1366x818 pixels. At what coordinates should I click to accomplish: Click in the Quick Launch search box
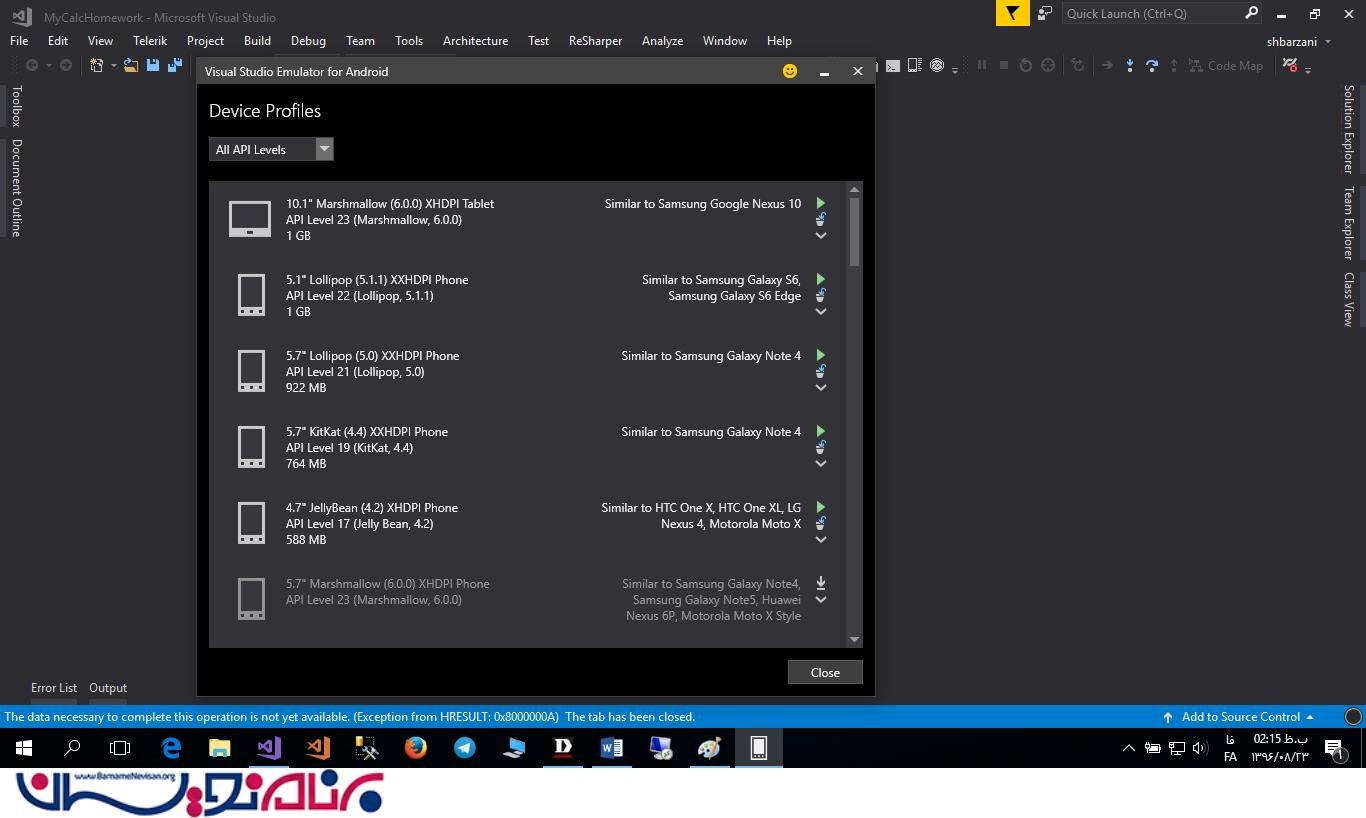pyautogui.click(x=1150, y=13)
